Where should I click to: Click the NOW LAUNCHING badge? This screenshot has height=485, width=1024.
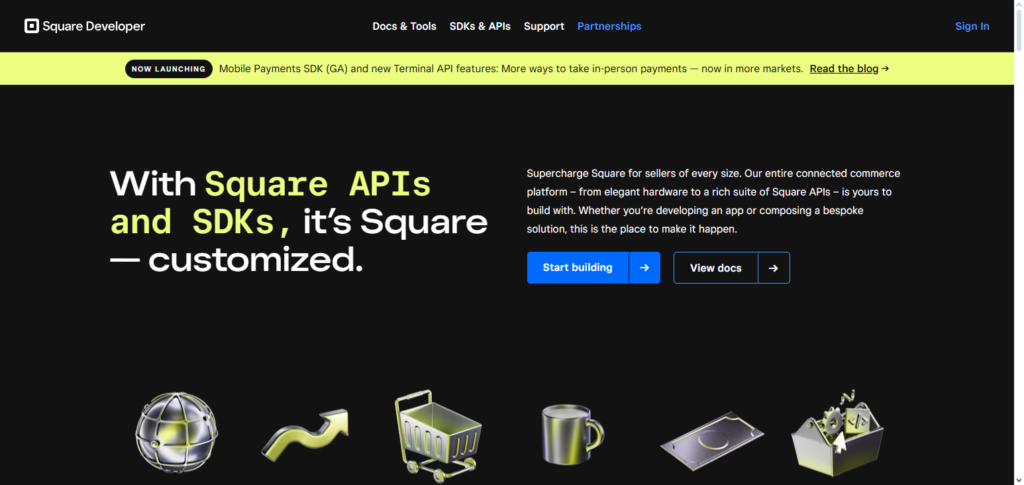point(168,69)
